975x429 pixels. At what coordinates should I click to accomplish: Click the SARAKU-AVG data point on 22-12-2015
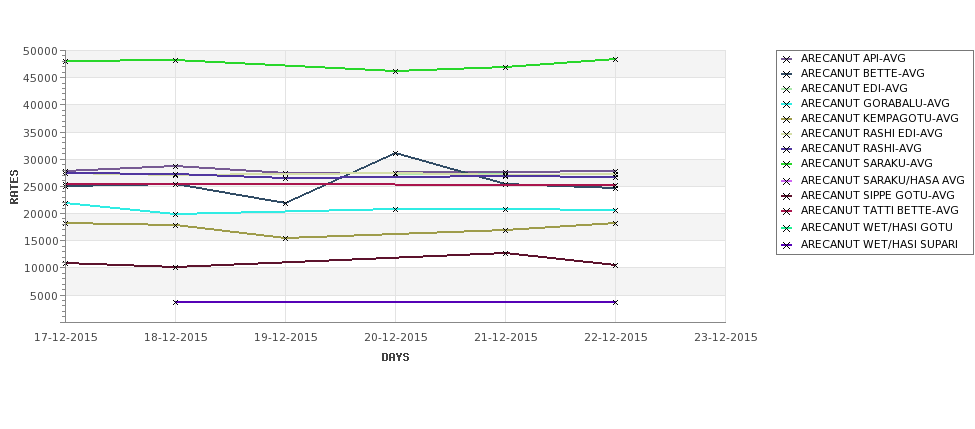615,59
